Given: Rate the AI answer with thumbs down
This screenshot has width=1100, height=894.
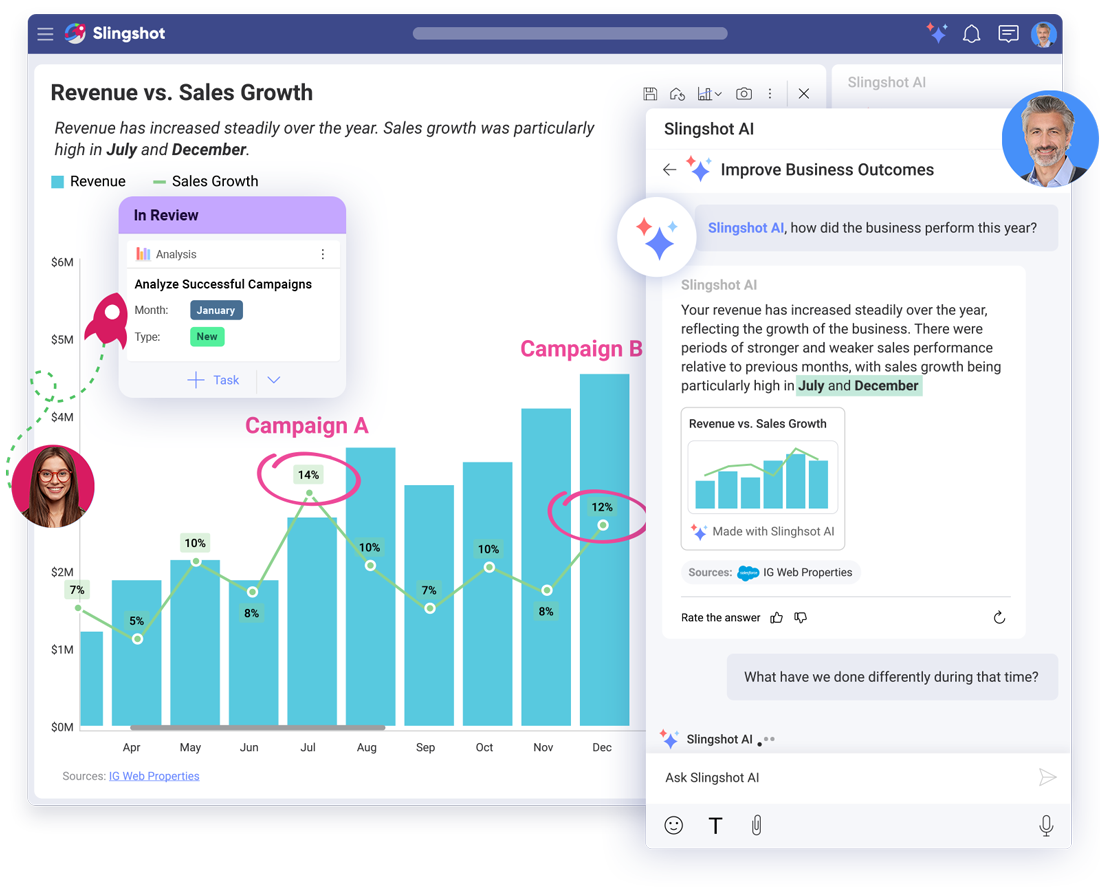Looking at the screenshot, I should tap(800, 617).
